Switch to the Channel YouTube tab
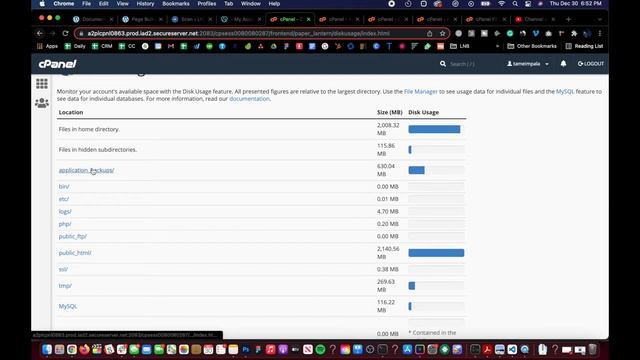The width and height of the screenshot is (640, 360). click(x=535, y=19)
